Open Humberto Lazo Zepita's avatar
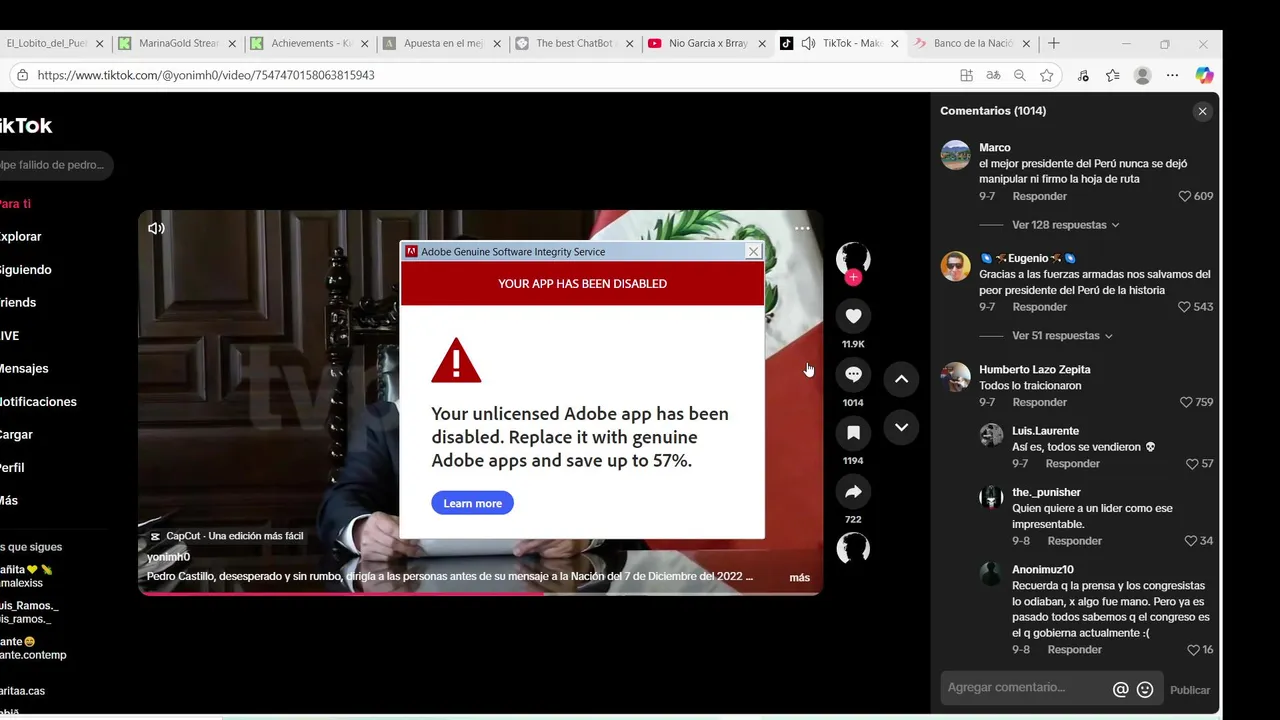The width and height of the screenshot is (1280, 720). tap(955, 377)
